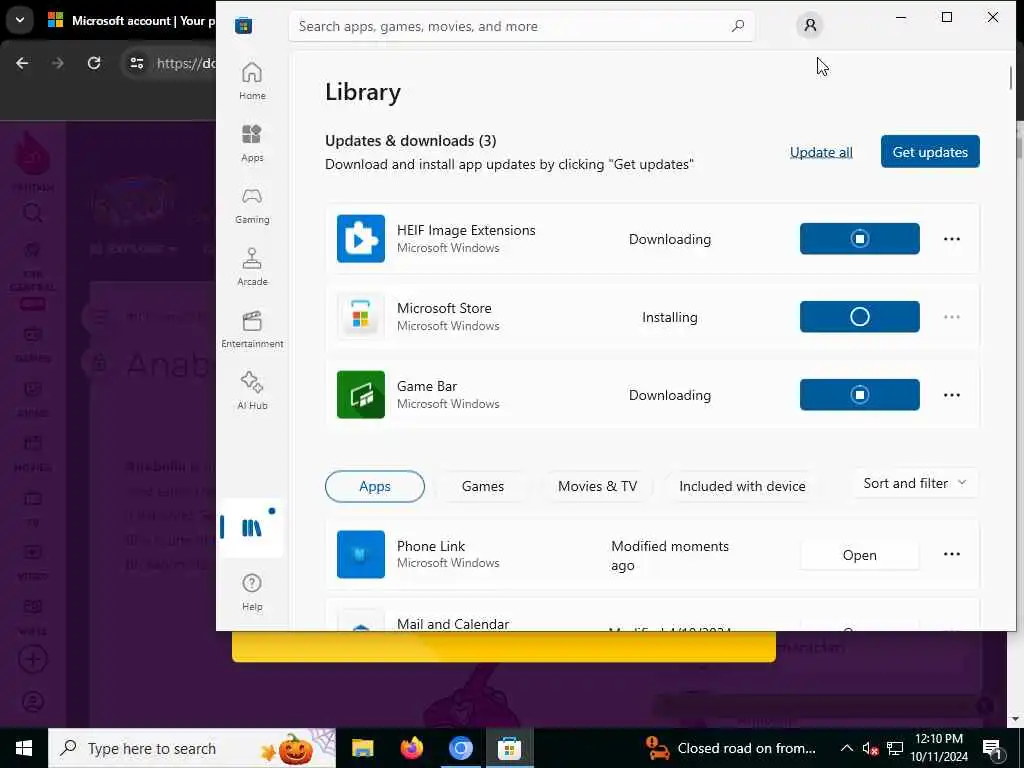Click the Get updates button
Viewport: 1024px width, 768px height.
(x=930, y=152)
